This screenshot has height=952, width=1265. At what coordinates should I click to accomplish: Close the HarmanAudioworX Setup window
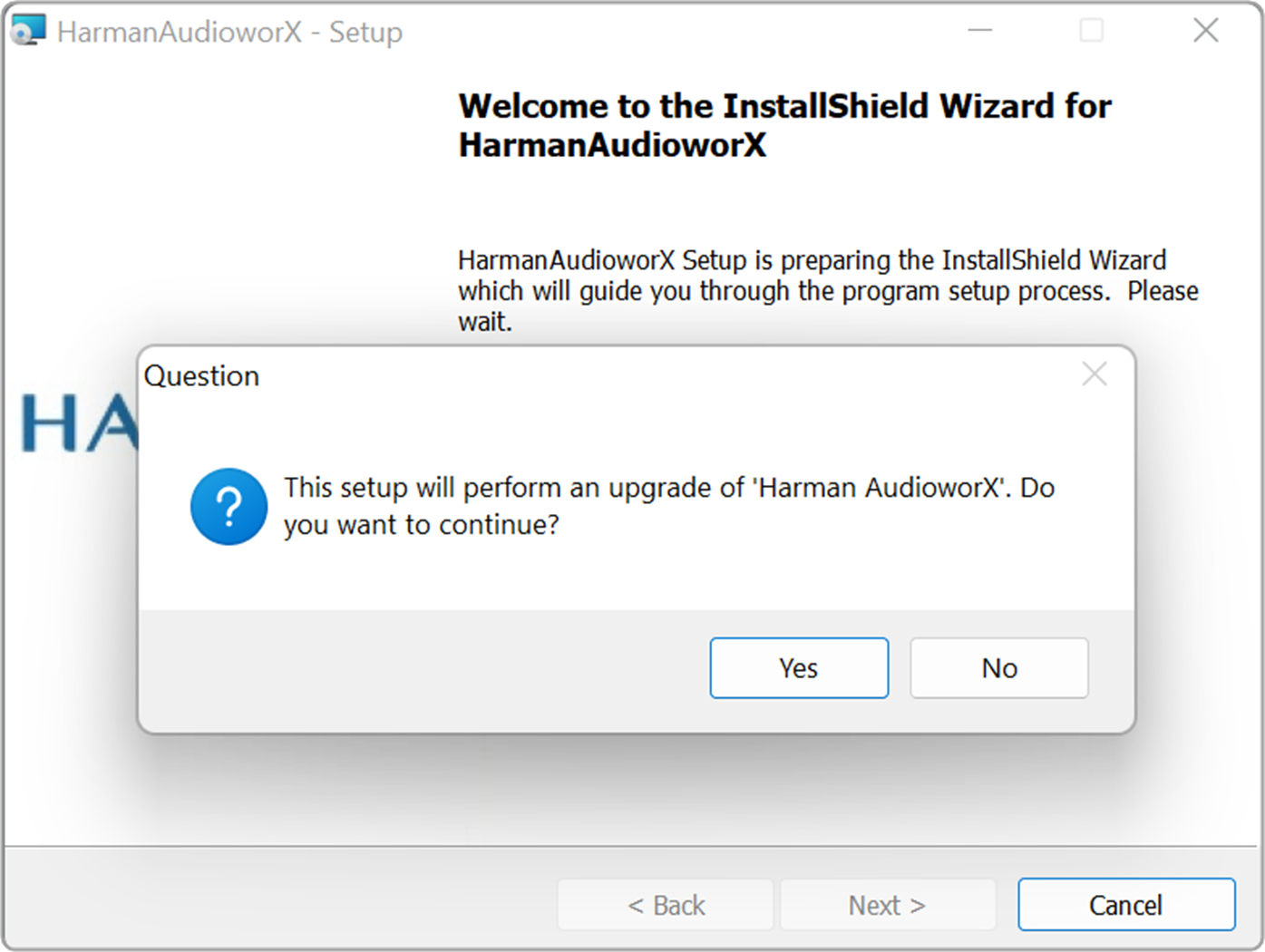click(x=1205, y=31)
